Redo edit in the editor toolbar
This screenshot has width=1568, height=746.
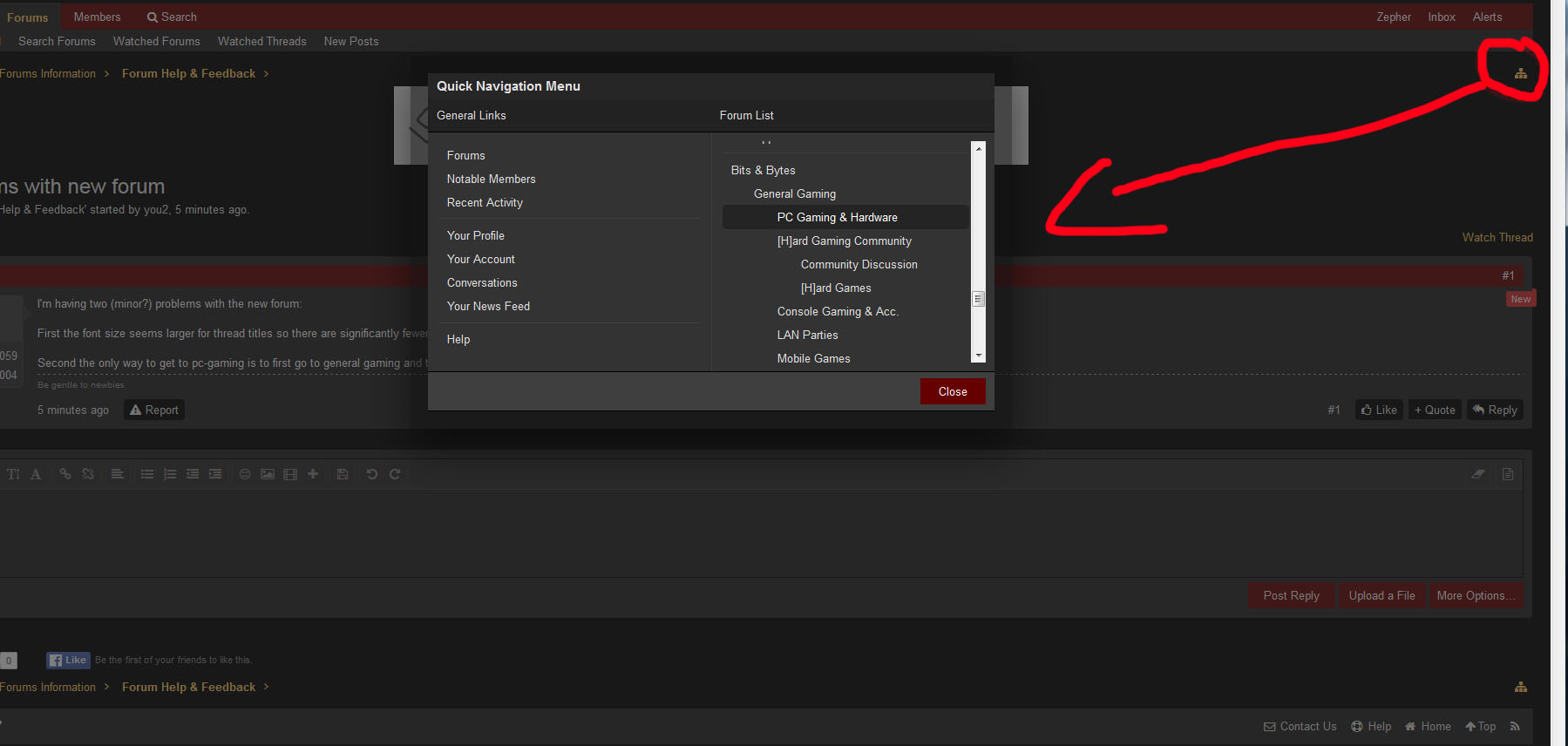(395, 474)
